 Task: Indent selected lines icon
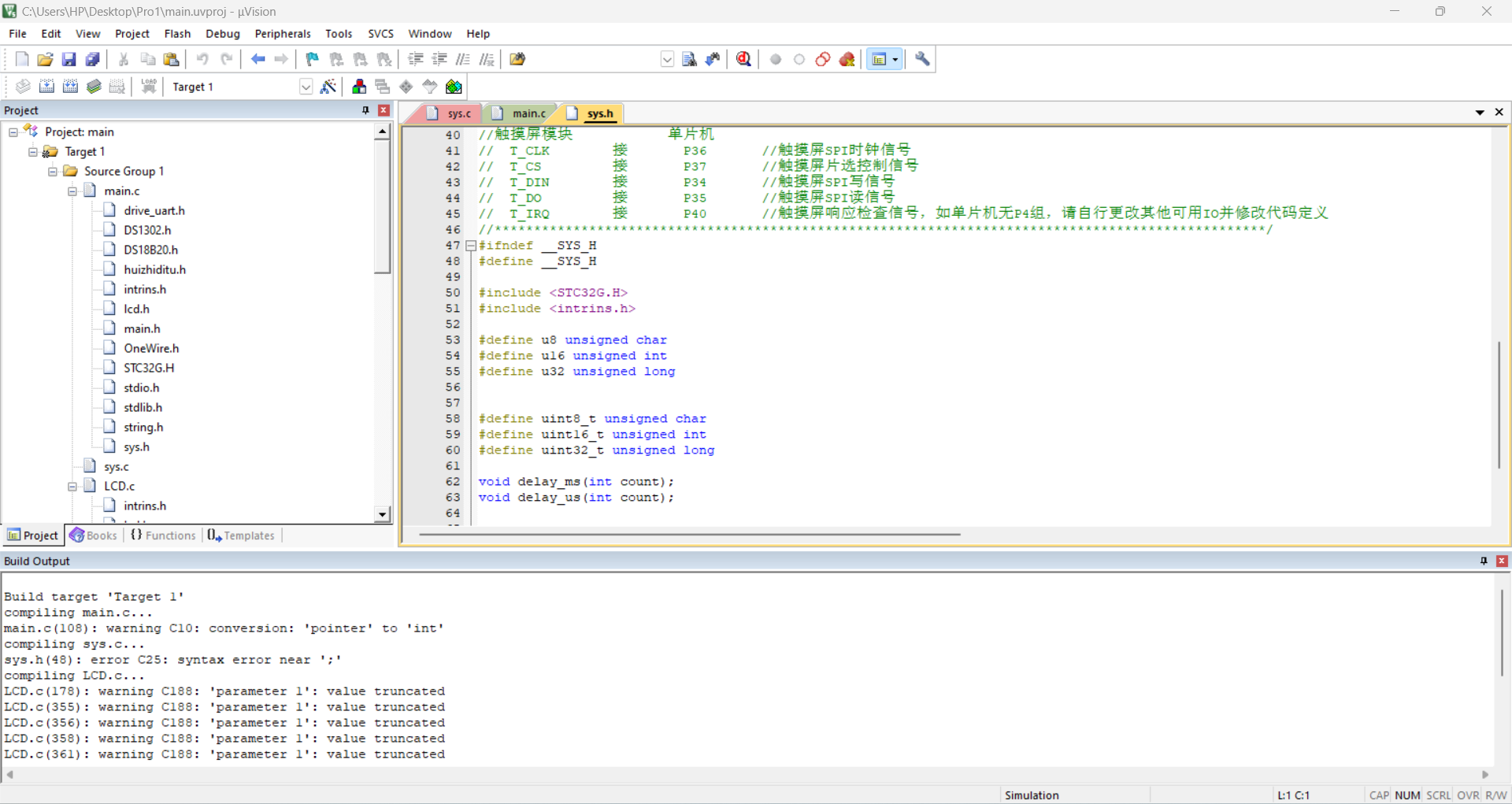pos(416,59)
